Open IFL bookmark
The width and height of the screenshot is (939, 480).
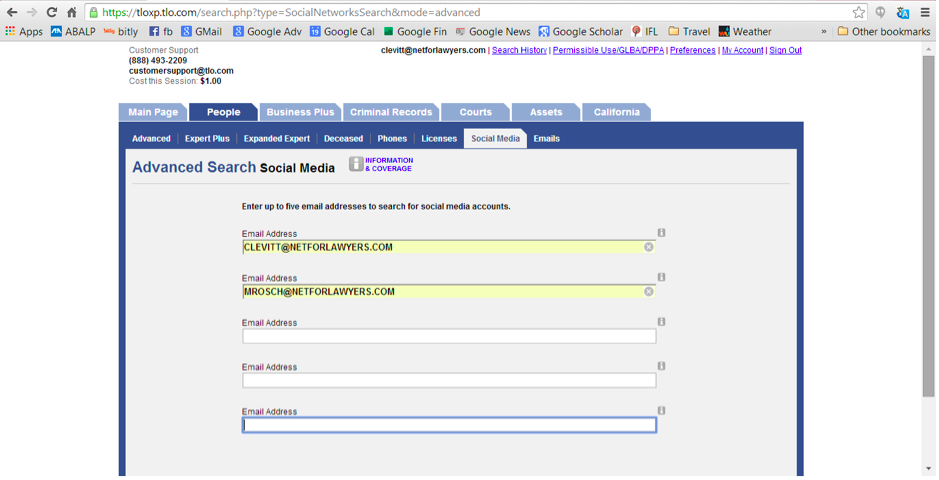point(645,32)
